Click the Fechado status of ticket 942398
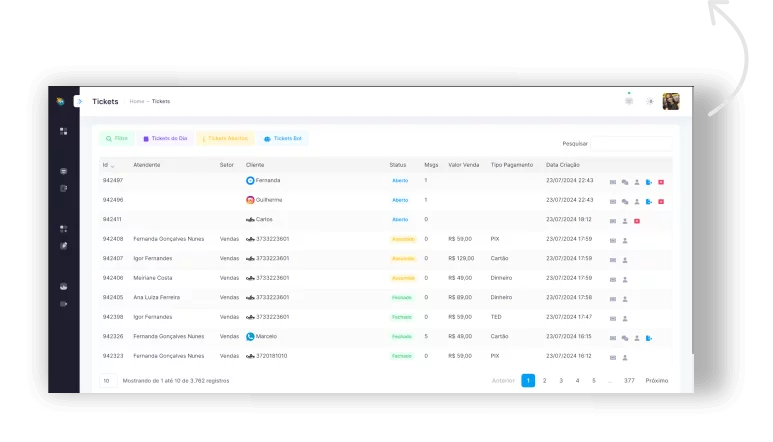The image size is (773, 442). [x=402, y=317]
